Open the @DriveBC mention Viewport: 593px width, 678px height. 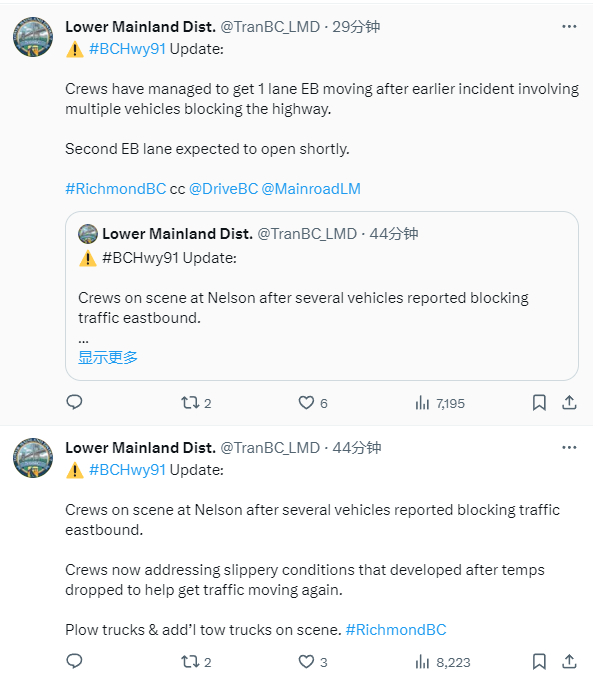(224, 189)
